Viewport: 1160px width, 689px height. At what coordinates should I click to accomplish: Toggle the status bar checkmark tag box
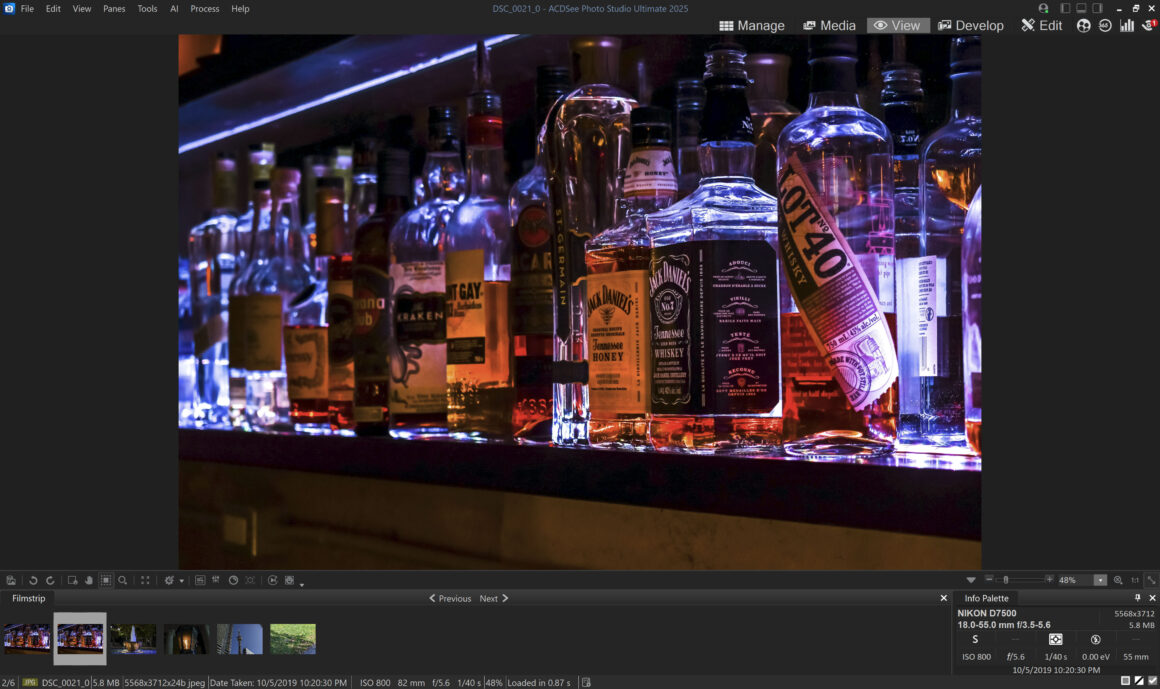pyautogui.click(x=1153, y=681)
